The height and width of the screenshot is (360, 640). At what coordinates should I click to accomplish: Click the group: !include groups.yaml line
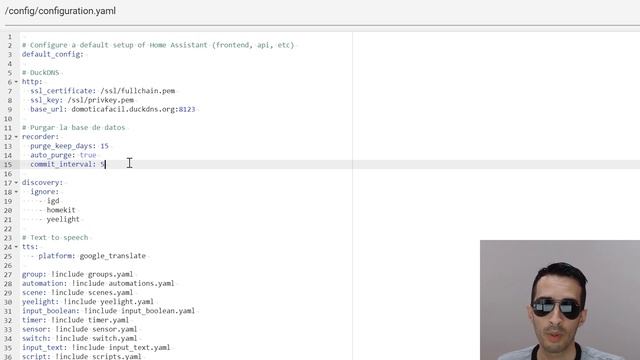(78, 274)
